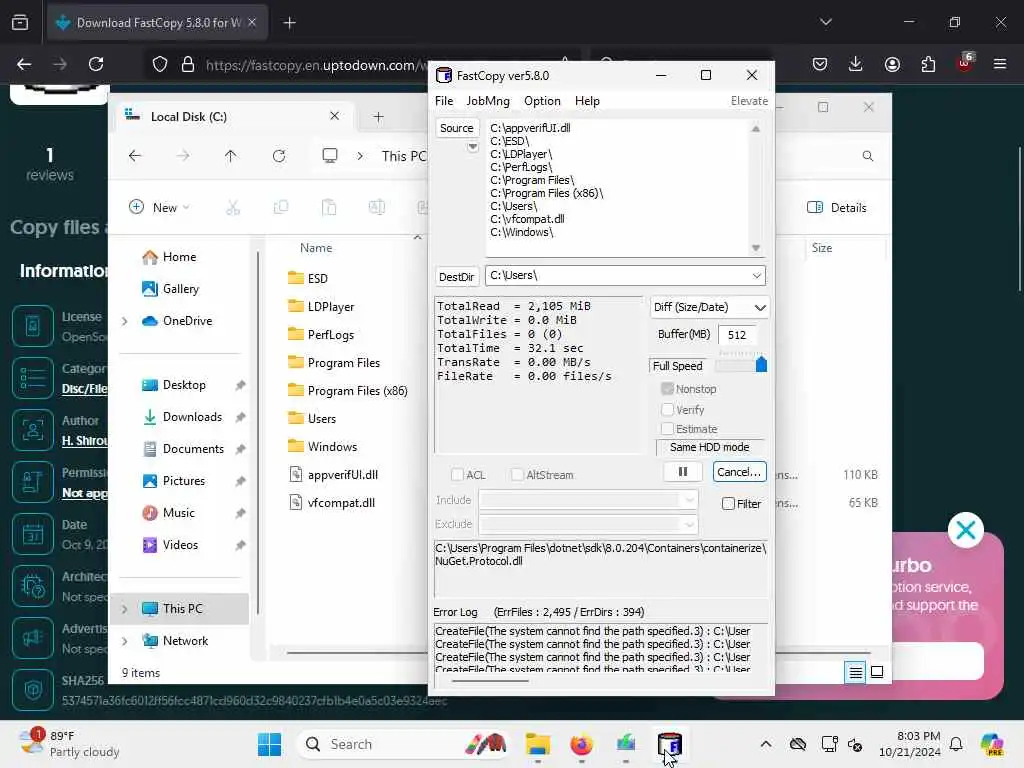Enable the Estimate checkbox
1024x768 pixels.
coord(667,428)
